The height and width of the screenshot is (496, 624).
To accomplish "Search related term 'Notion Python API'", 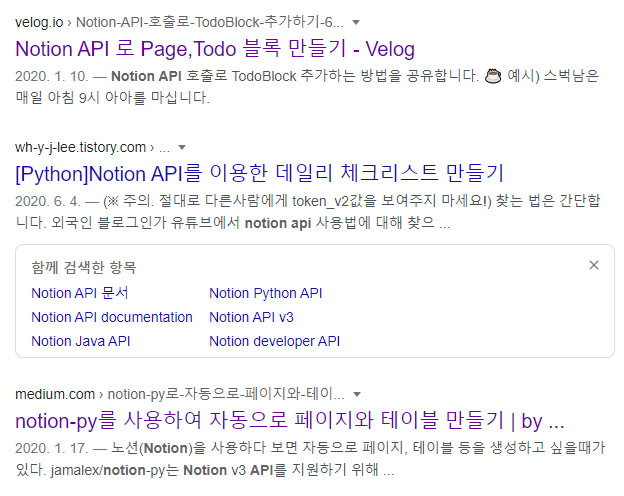I will coord(265,293).
